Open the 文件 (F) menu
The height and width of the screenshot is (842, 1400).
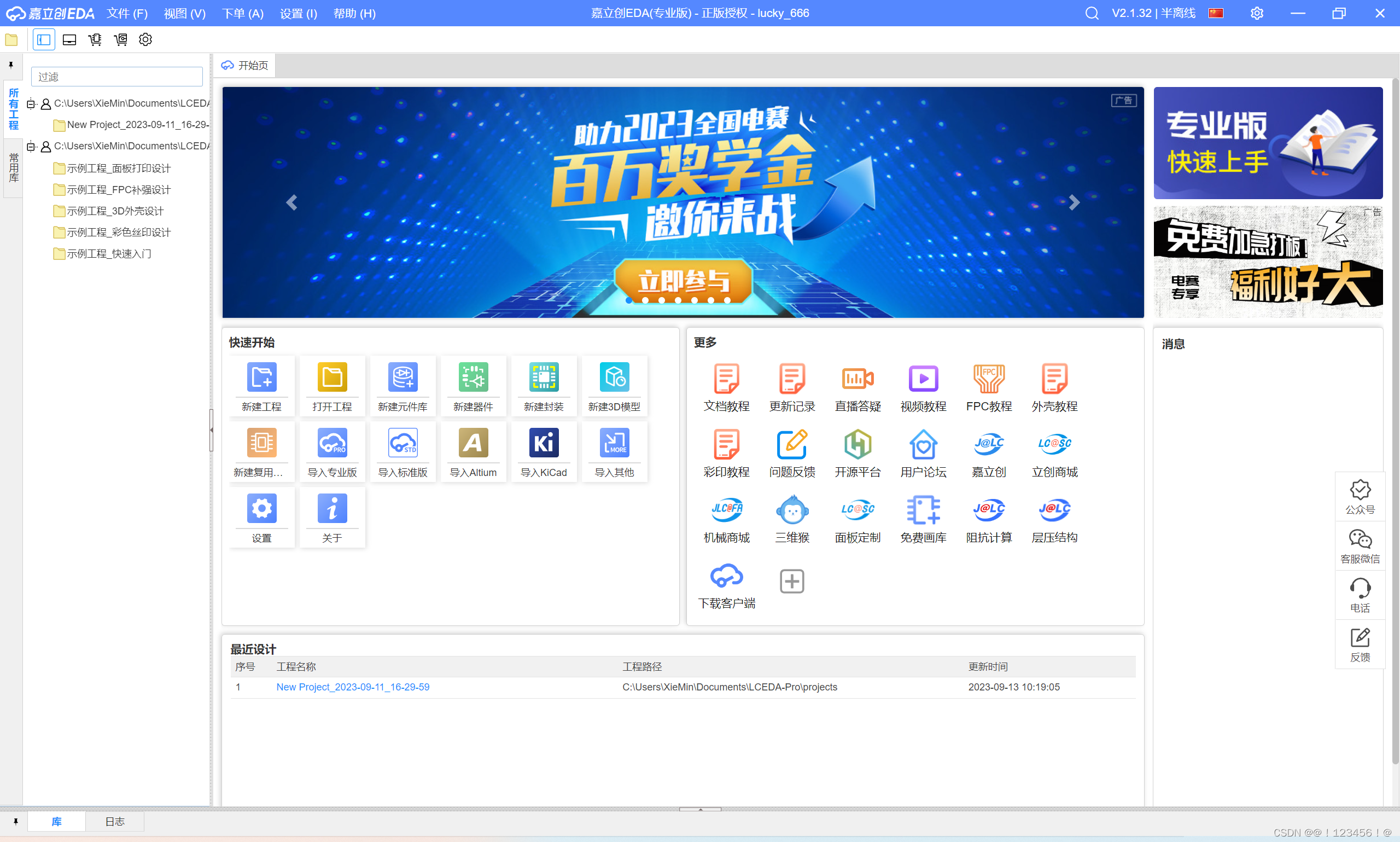point(127,13)
